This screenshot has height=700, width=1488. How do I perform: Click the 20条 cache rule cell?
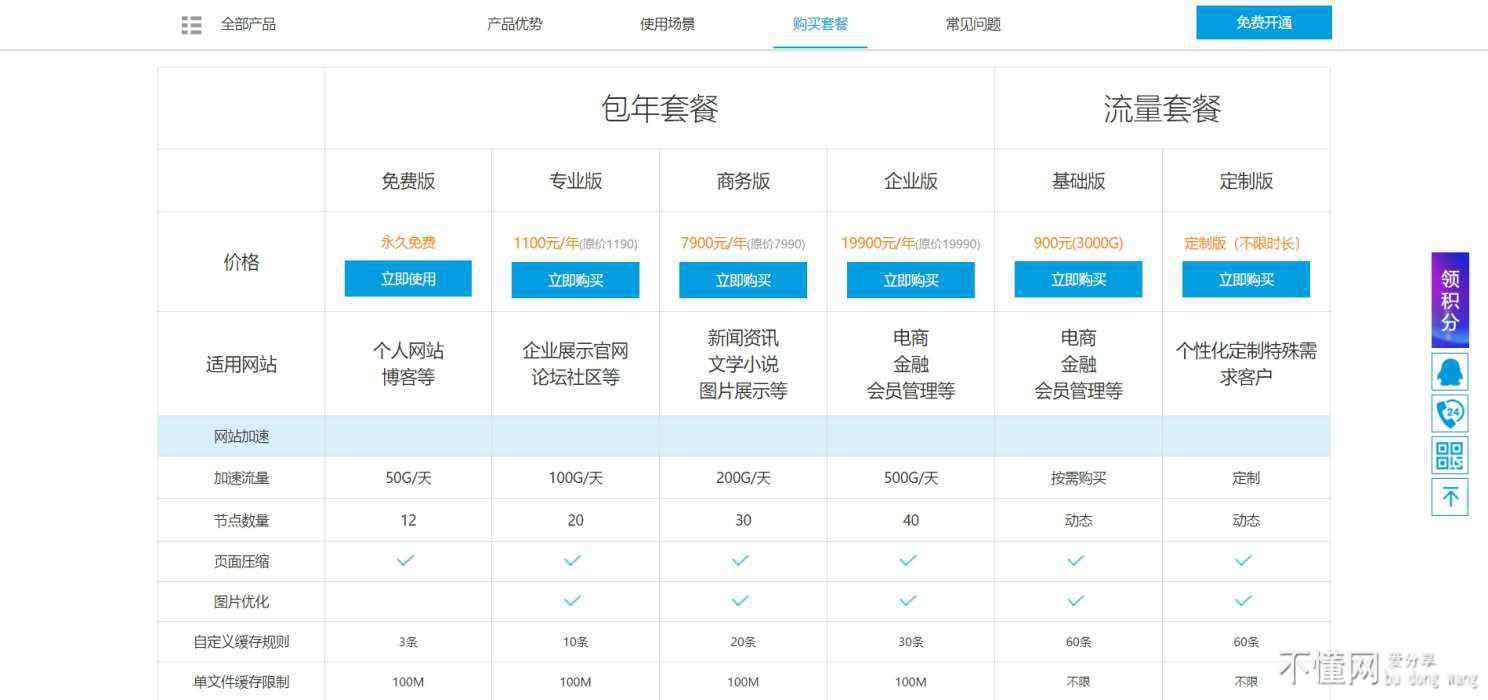point(743,642)
